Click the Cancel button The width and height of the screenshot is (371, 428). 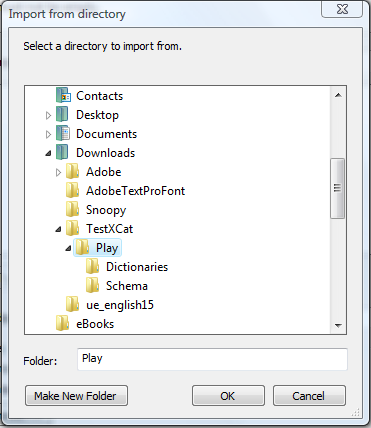[x=309, y=396]
